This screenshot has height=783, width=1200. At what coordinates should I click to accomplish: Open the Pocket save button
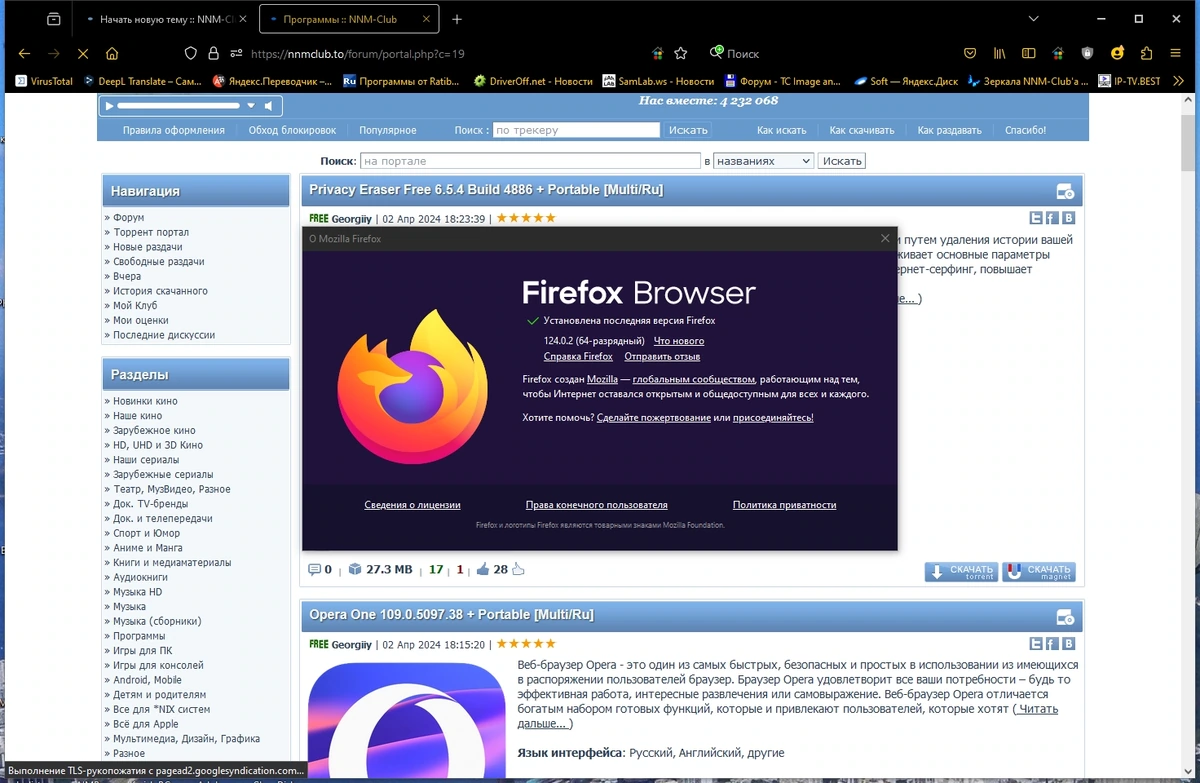(969, 54)
